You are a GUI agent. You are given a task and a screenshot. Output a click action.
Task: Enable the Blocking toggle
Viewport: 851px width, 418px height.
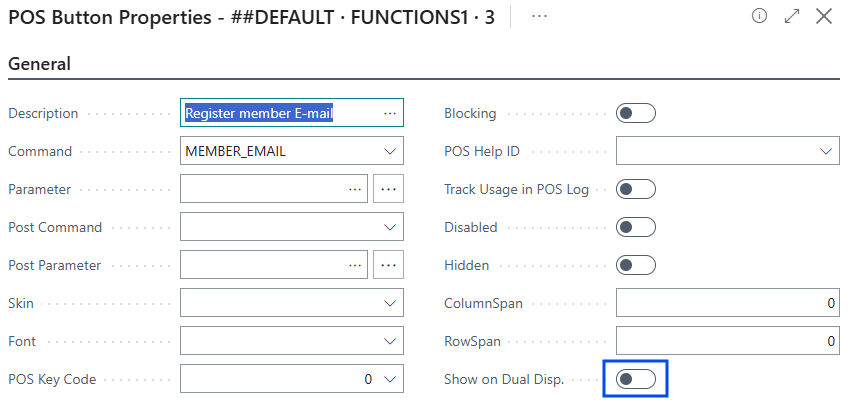(636, 113)
